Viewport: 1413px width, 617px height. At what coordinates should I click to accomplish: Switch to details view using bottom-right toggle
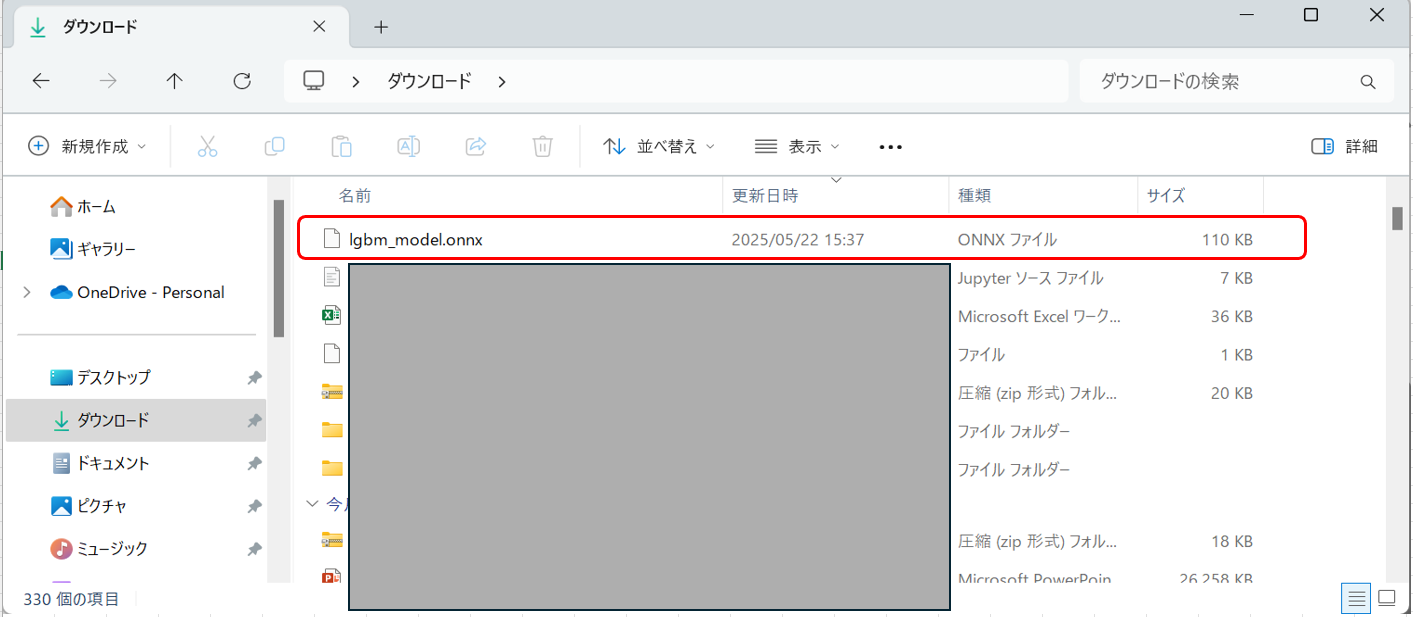click(x=1355, y=597)
